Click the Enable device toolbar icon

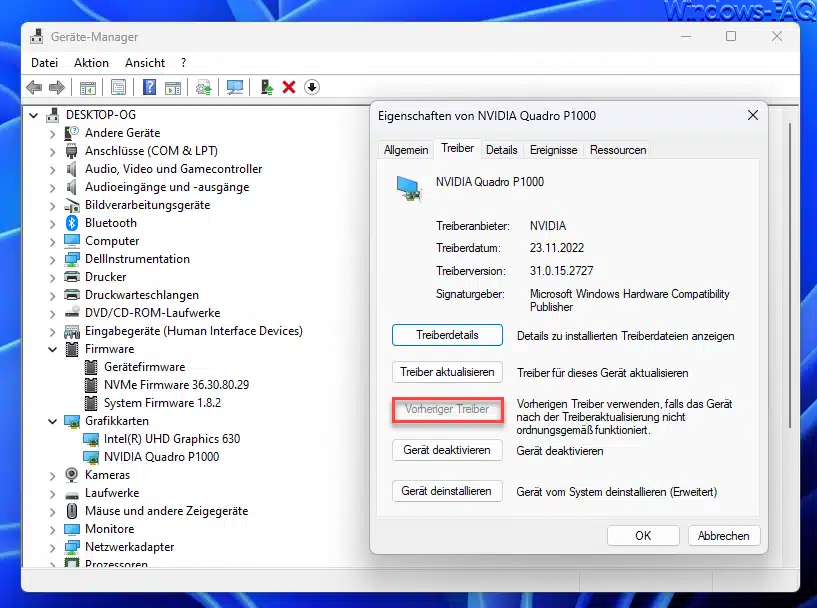(x=267, y=87)
